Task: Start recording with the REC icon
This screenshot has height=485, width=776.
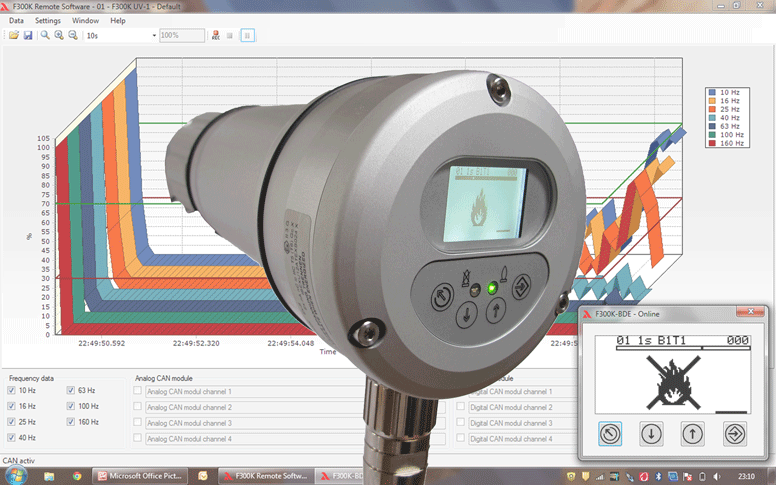Action: [x=216, y=35]
